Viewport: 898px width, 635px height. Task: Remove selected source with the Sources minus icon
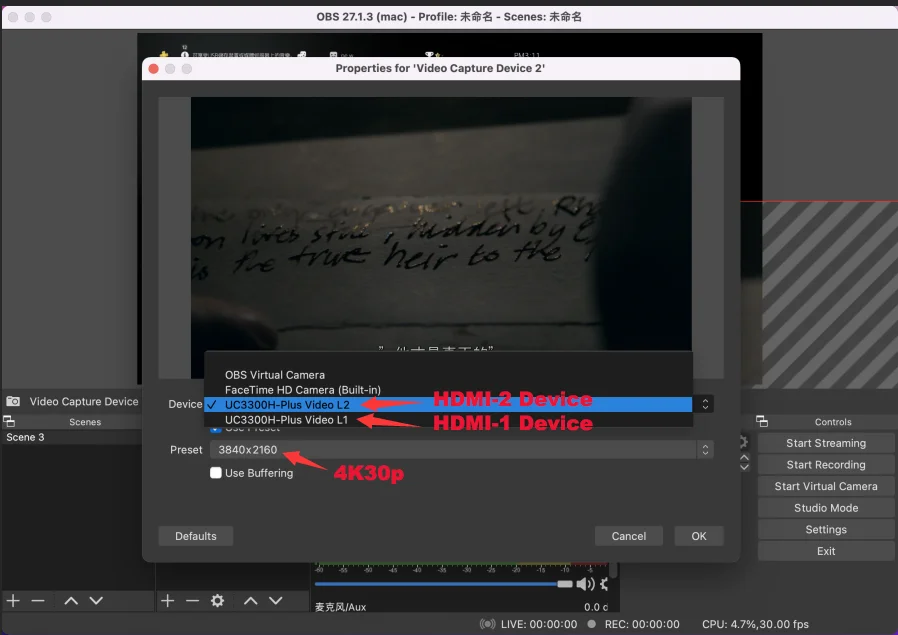pos(192,601)
